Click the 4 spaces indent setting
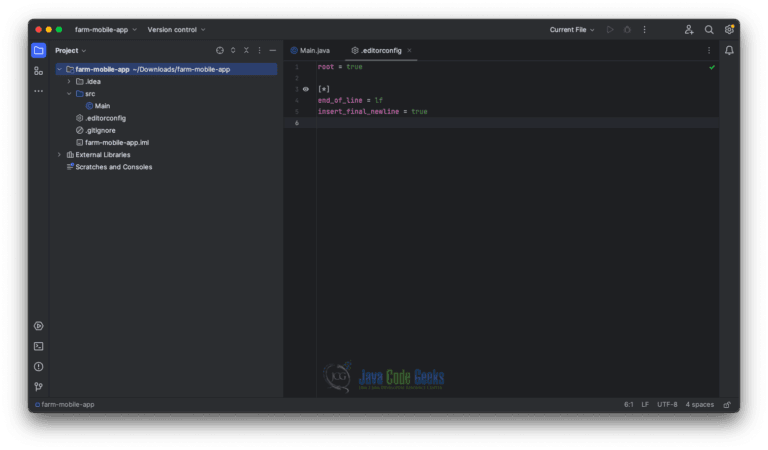Screen dimensions: 768x450 pyautogui.click(x=699, y=405)
